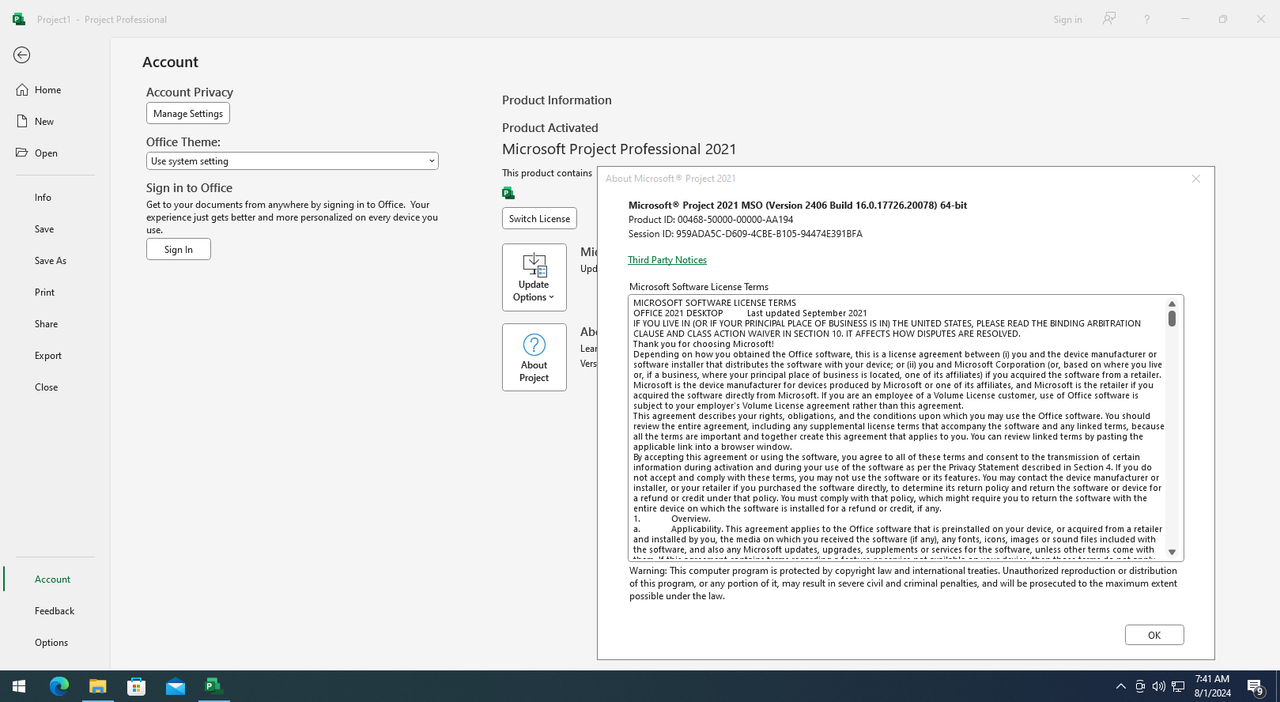The image size is (1280, 702).
Task: Click the coming soon megaphone icon in title bar
Action: pos(1109,19)
